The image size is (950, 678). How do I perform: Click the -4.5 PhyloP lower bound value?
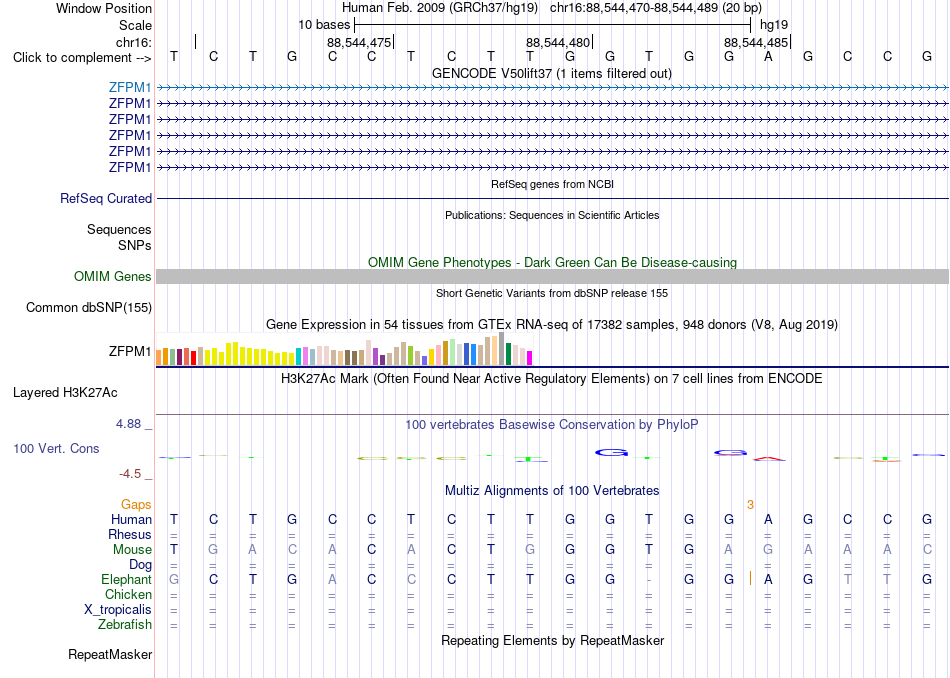click(x=130, y=474)
